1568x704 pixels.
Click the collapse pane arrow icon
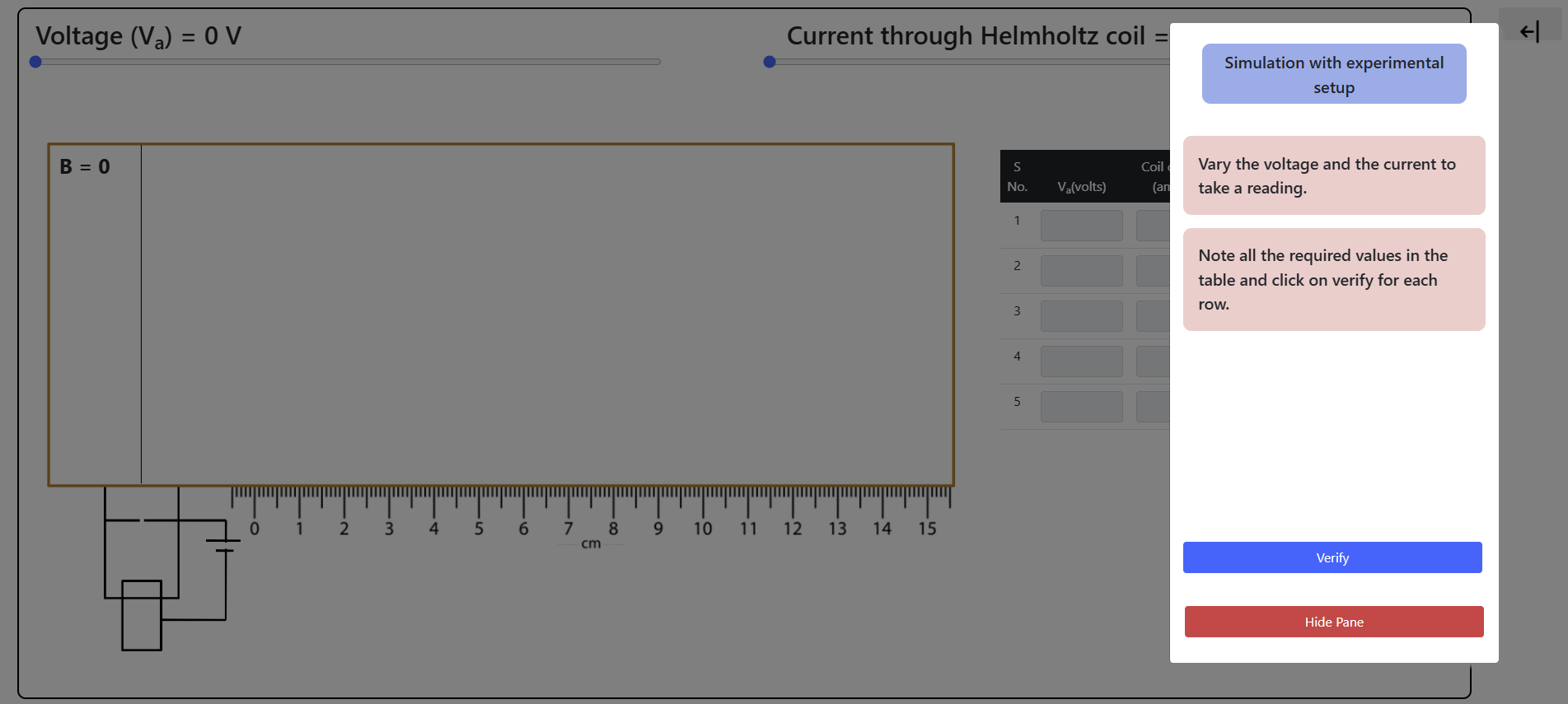[x=1529, y=31]
